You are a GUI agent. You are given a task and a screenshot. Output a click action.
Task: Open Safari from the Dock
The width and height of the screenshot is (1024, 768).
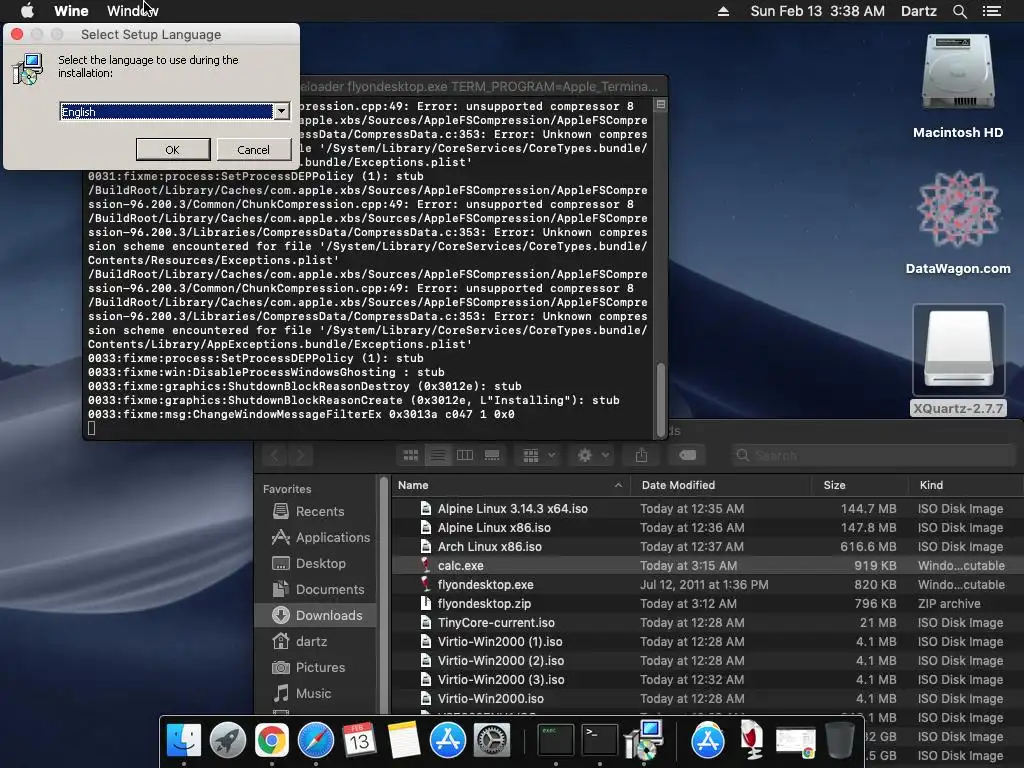click(315, 740)
